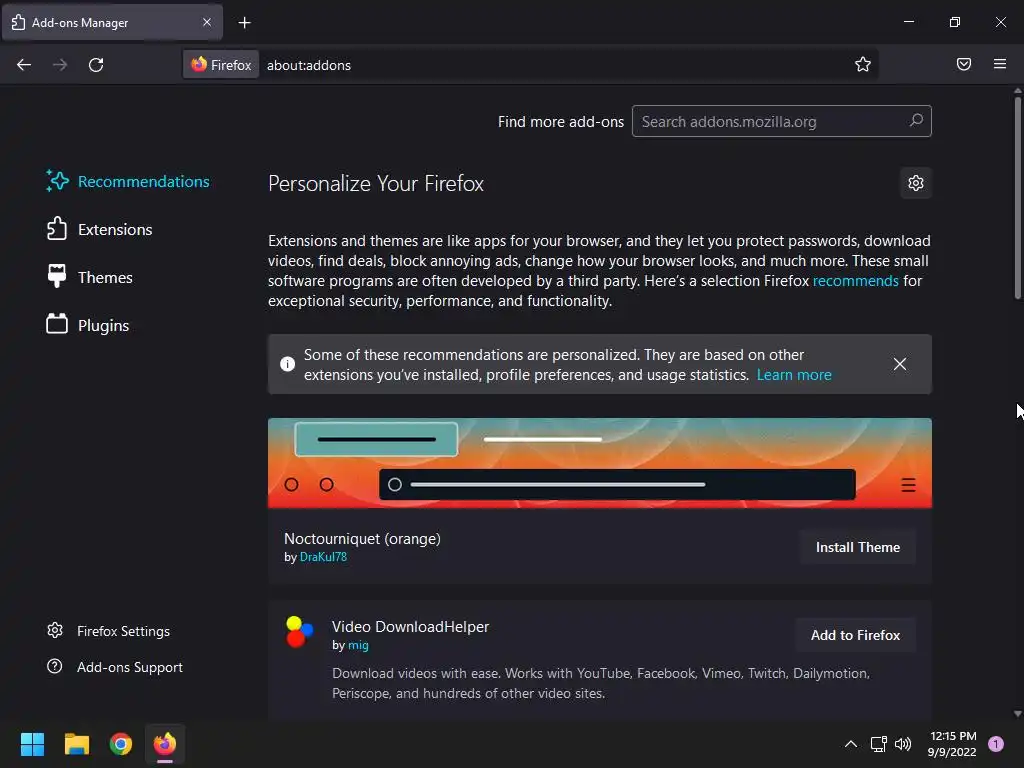This screenshot has height=768, width=1024.
Task: Click the Recommendations sparkle icon
Action: coord(57,181)
